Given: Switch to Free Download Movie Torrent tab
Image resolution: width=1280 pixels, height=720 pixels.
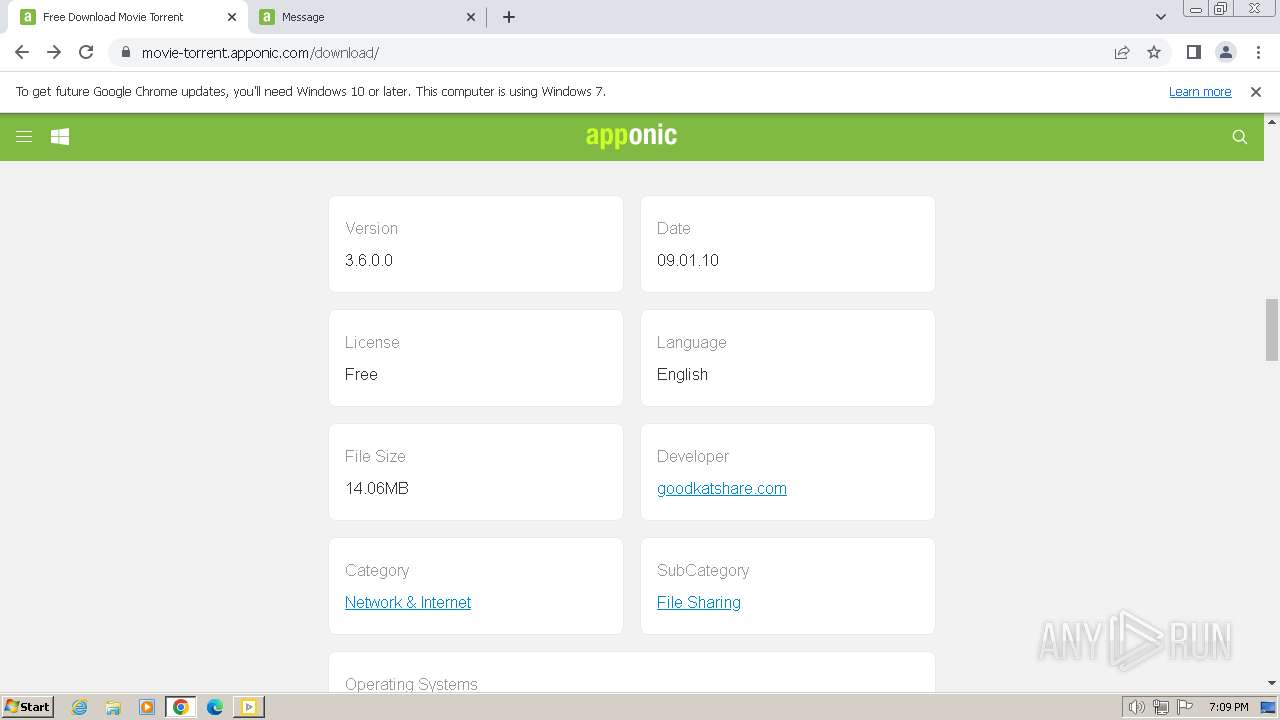Looking at the screenshot, I should click(127, 17).
